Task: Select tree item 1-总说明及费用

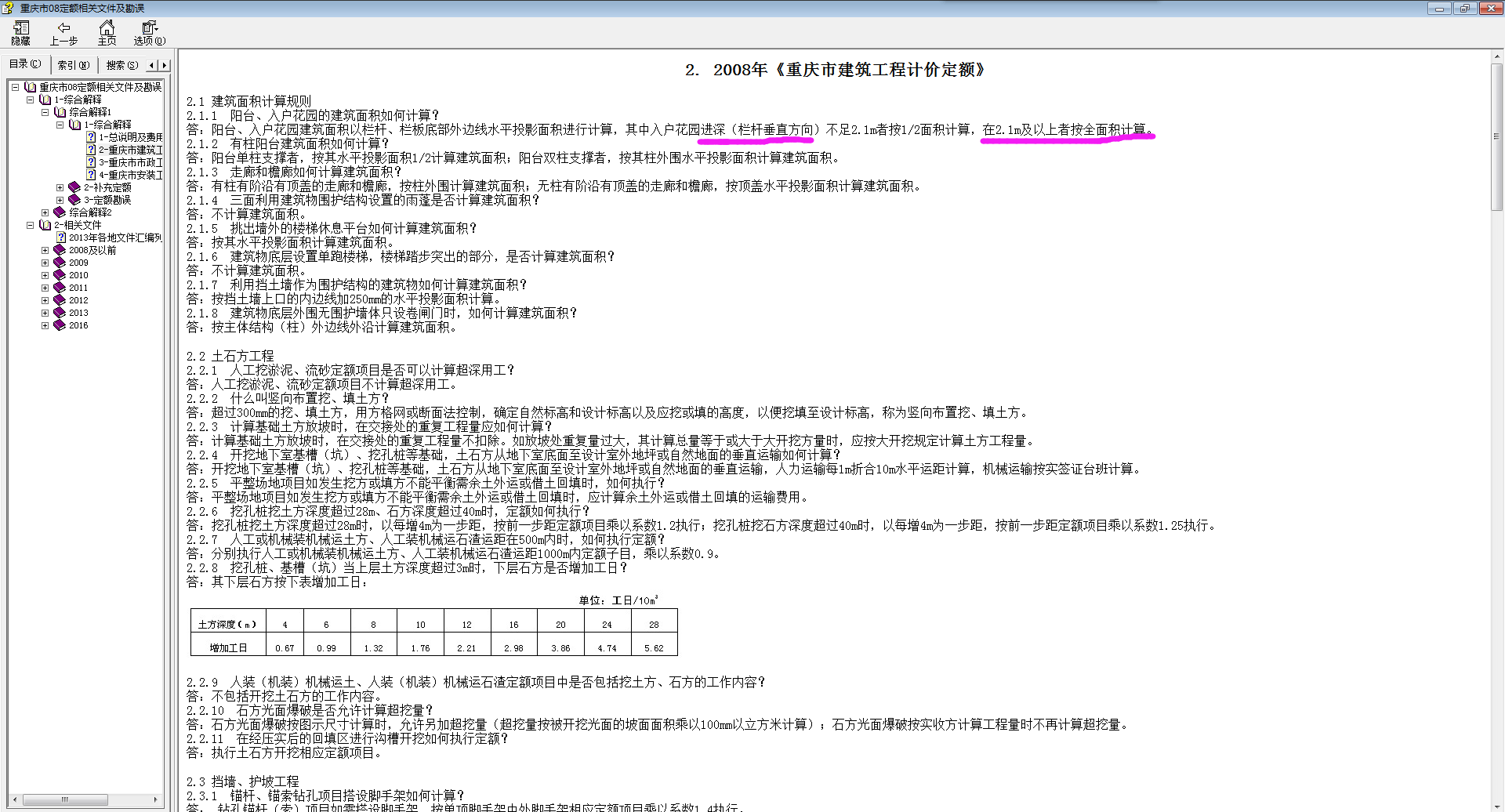Action: click(131, 137)
